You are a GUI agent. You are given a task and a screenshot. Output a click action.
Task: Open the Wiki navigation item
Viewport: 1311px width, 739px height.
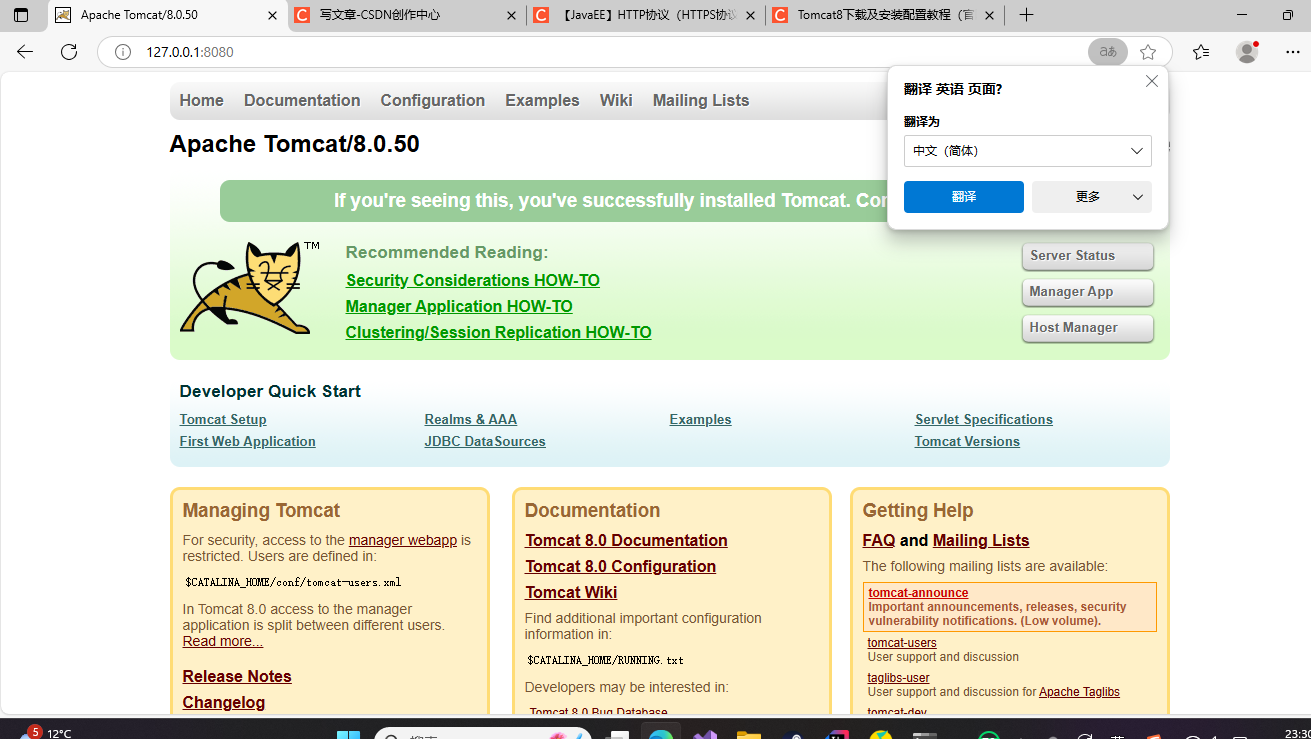[x=616, y=100]
